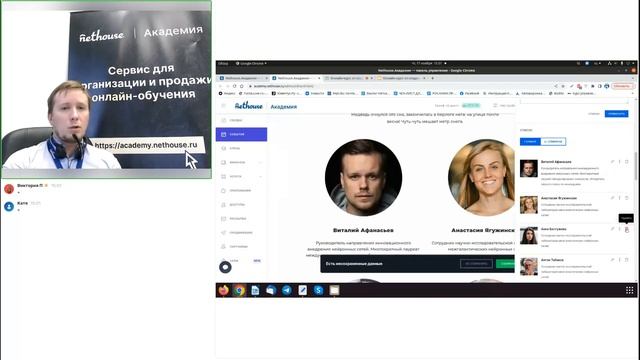Click the Google Chrome menu in top bar

[x=251, y=64]
